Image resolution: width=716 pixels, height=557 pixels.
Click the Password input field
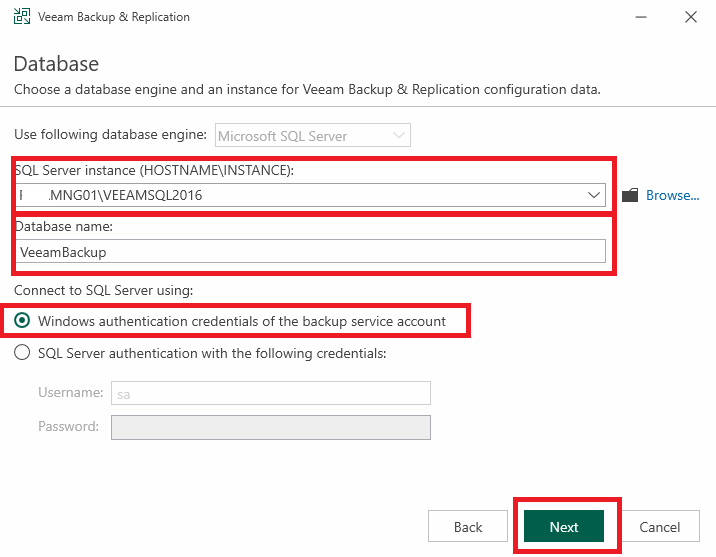pyautogui.click(x=271, y=427)
